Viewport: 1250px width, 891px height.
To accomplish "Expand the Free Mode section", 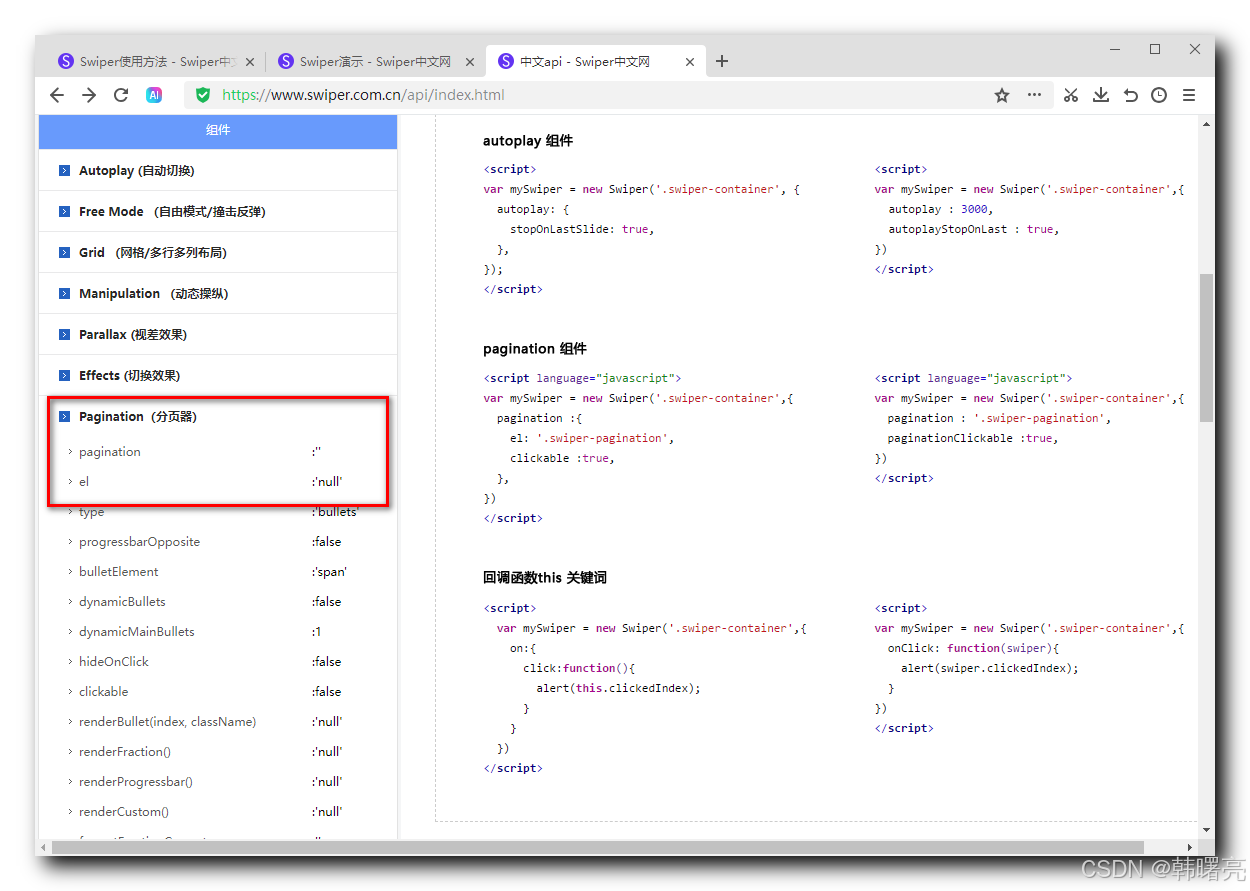I will [x=218, y=212].
